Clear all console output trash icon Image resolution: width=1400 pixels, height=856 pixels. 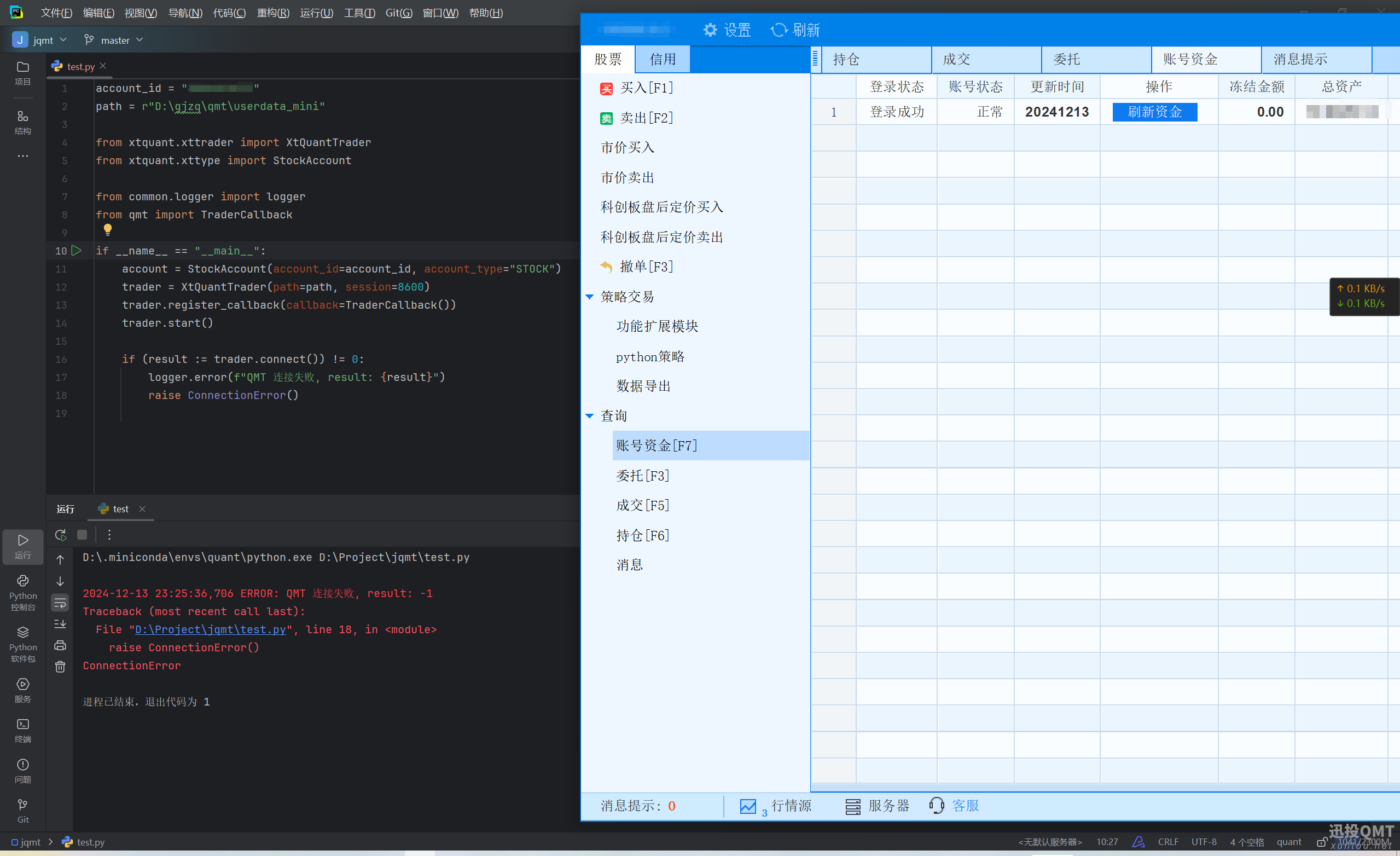point(60,666)
